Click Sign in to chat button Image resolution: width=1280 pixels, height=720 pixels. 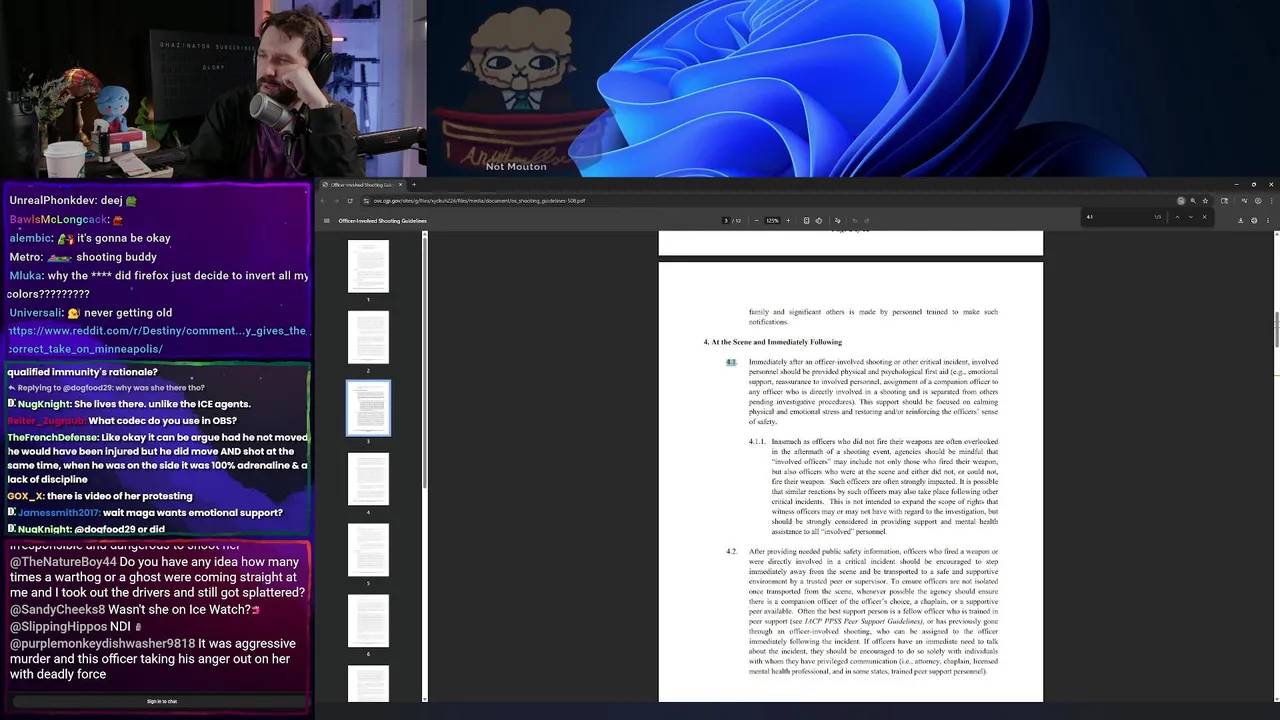(162, 701)
